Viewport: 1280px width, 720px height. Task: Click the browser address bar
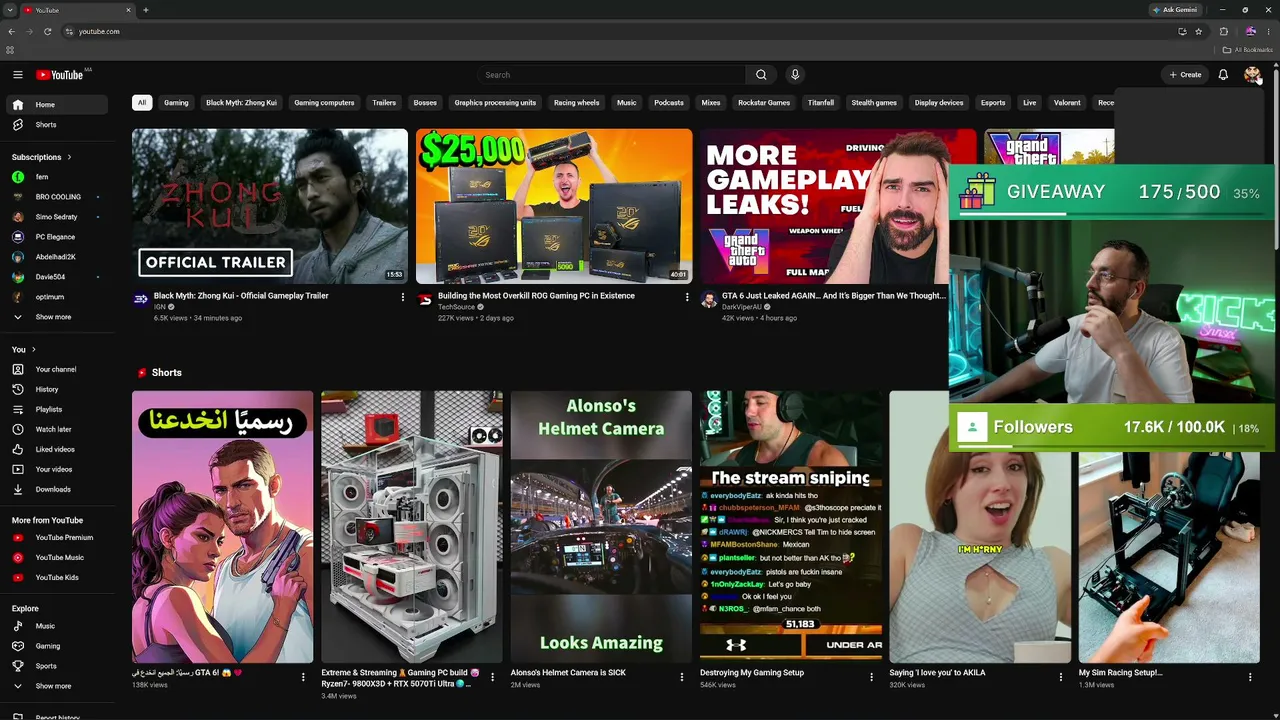(620, 32)
